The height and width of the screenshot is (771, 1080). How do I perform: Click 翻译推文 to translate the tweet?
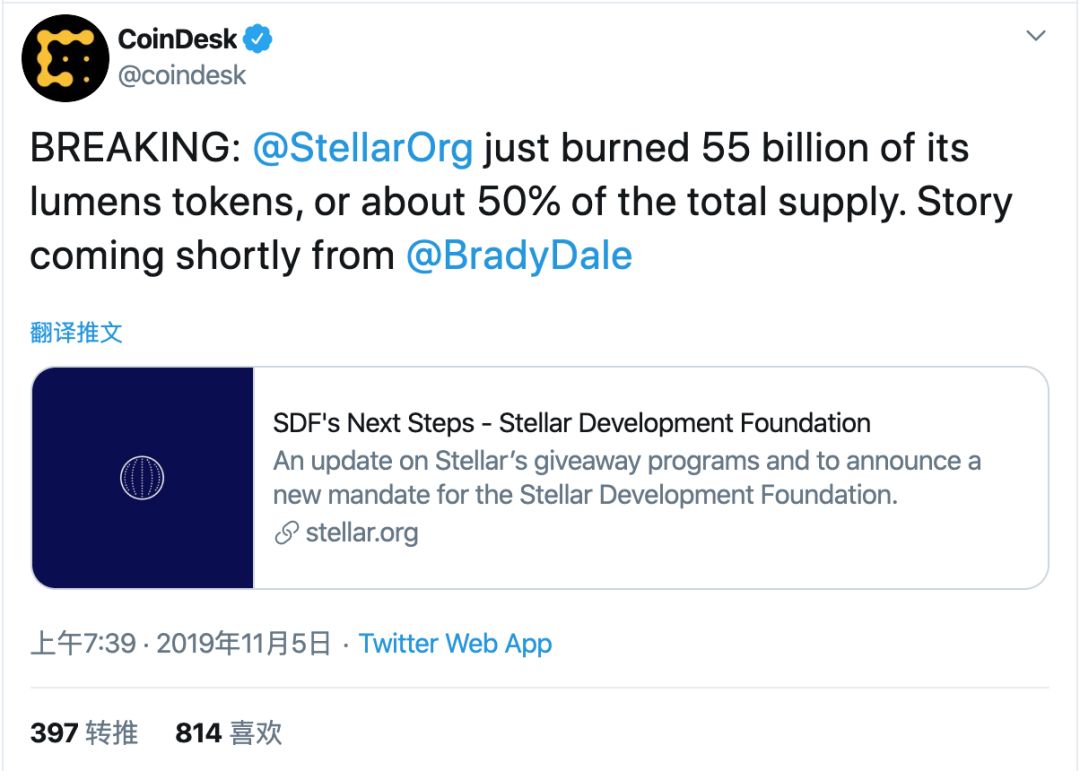click(76, 332)
